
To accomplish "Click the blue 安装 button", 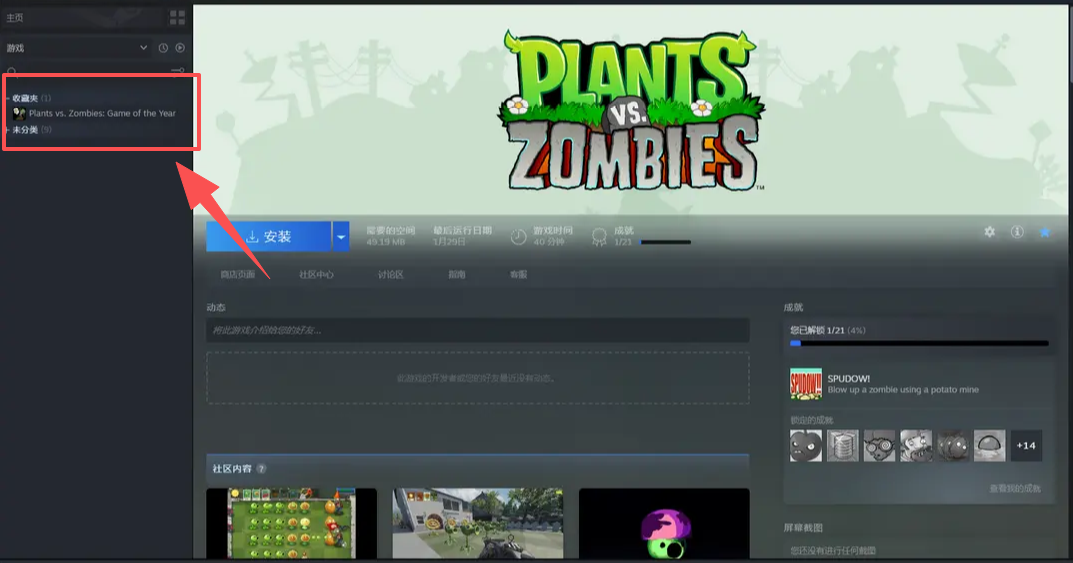I will [x=268, y=237].
